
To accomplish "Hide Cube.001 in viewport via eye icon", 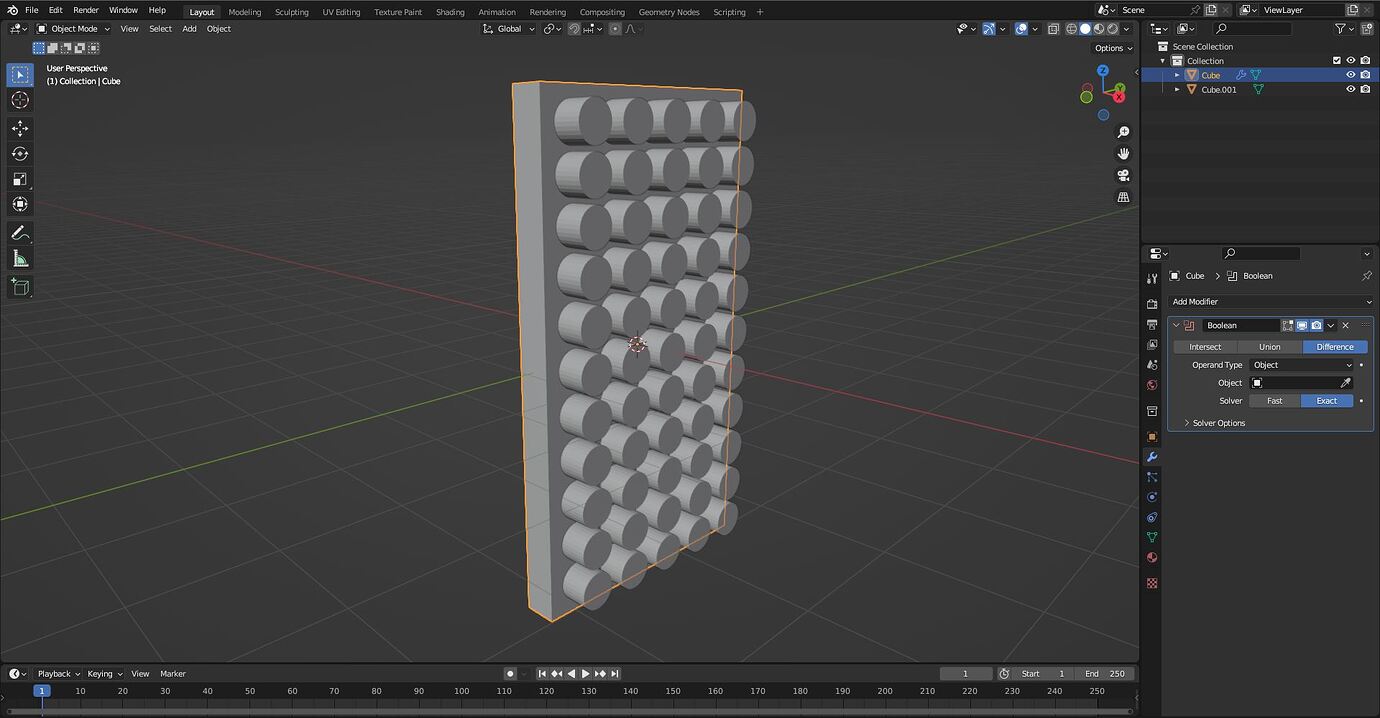I will (x=1350, y=89).
